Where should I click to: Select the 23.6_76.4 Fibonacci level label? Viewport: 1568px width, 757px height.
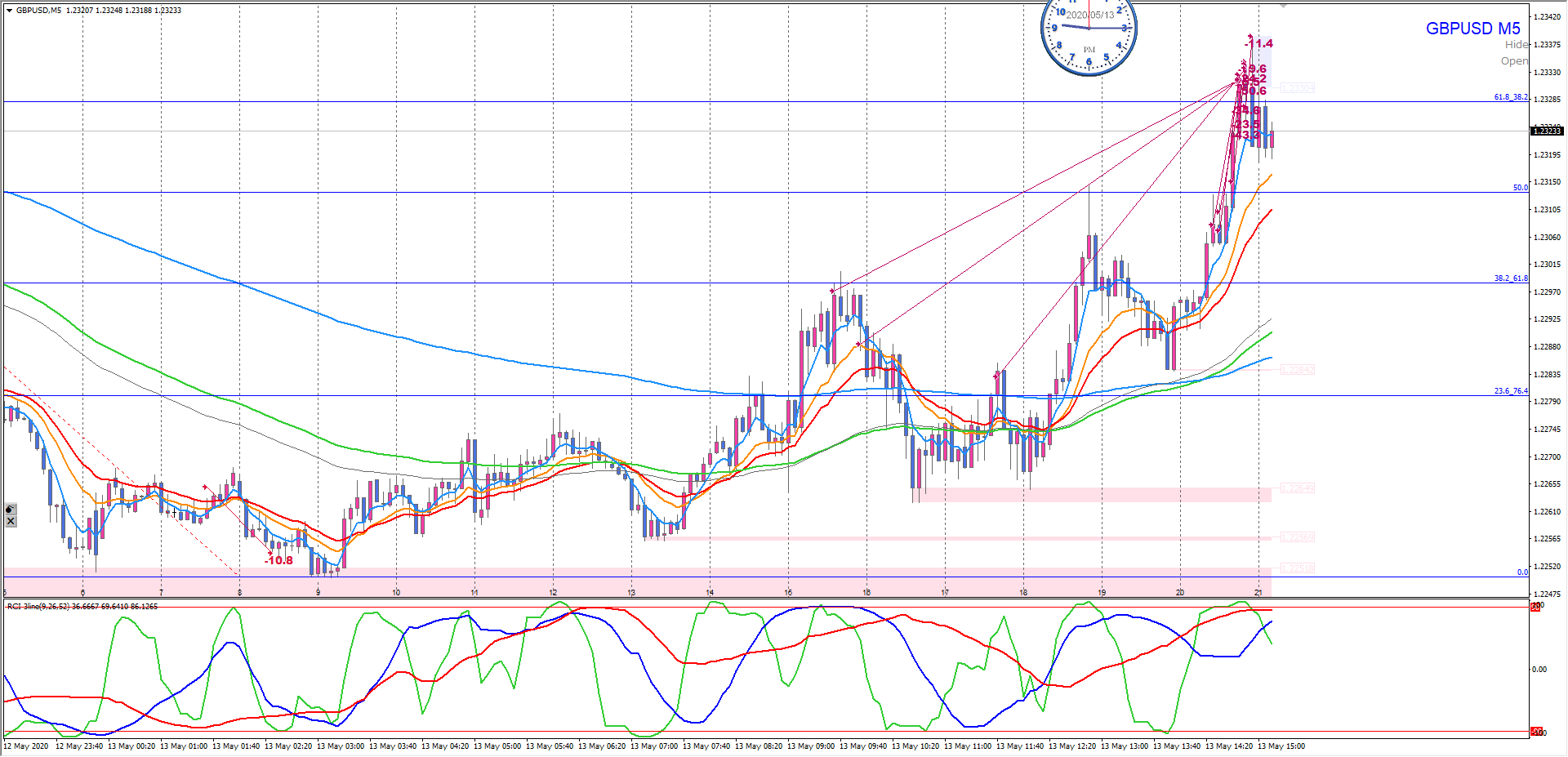[1510, 391]
